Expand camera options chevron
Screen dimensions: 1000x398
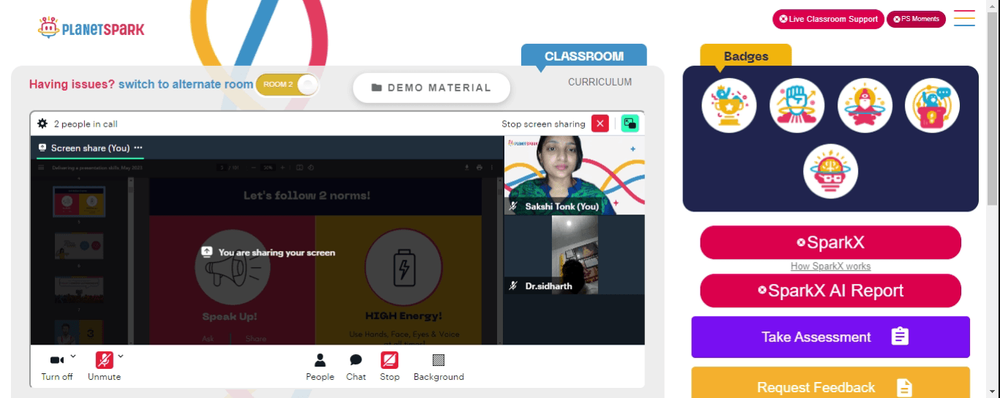(x=73, y=356)
